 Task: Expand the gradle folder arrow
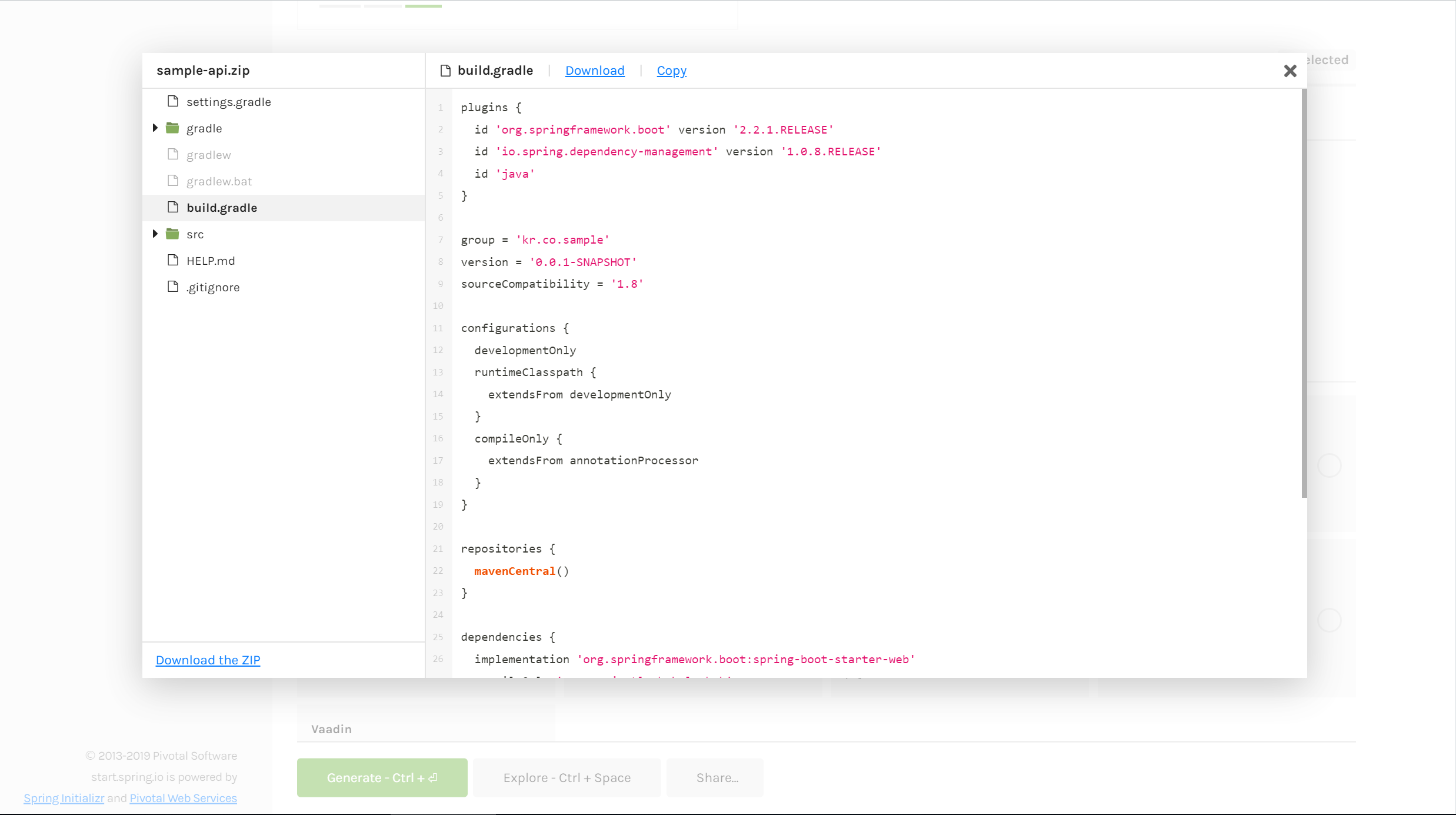click(155, 128)
